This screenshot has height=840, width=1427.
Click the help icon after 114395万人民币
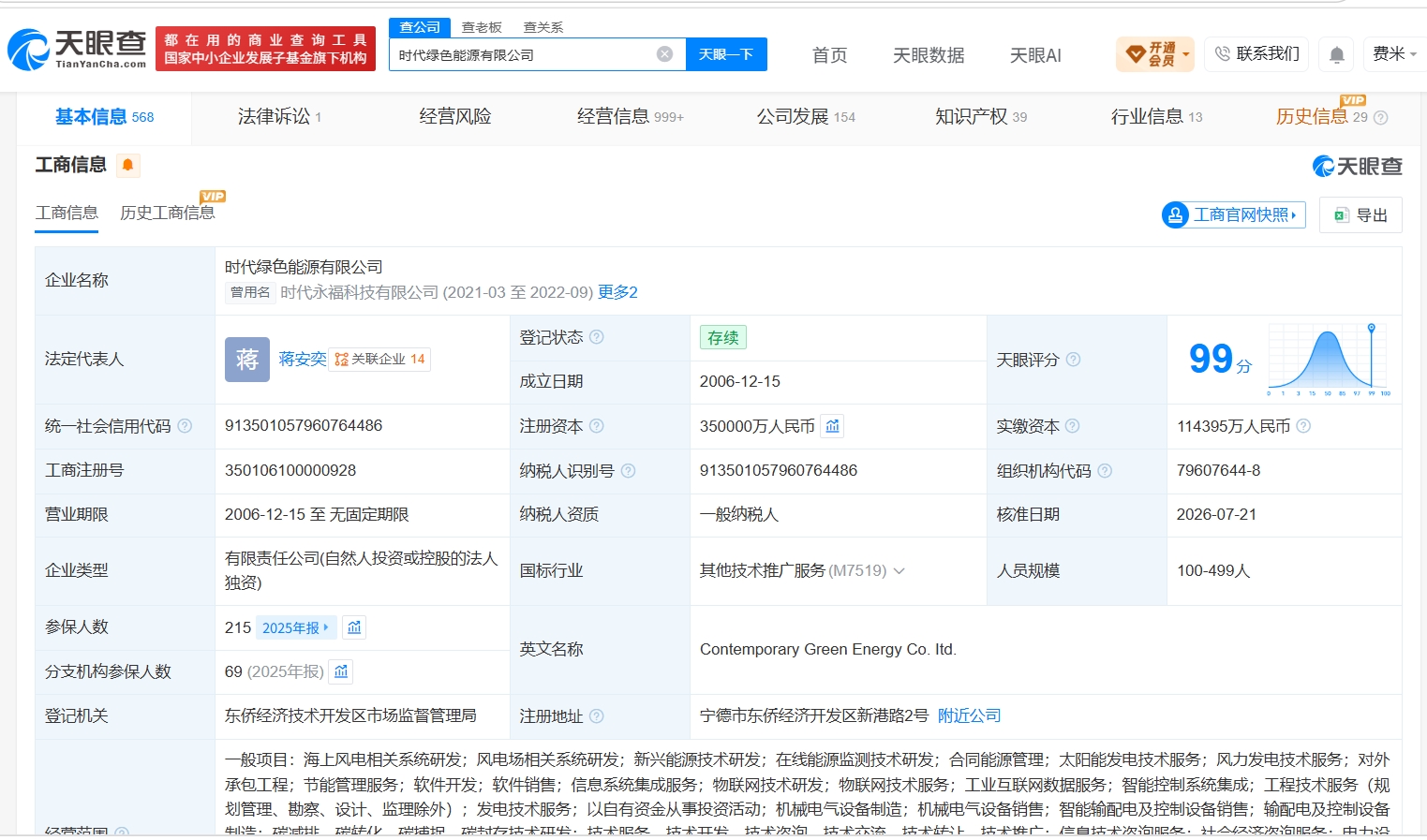(x=1303, y=426)
